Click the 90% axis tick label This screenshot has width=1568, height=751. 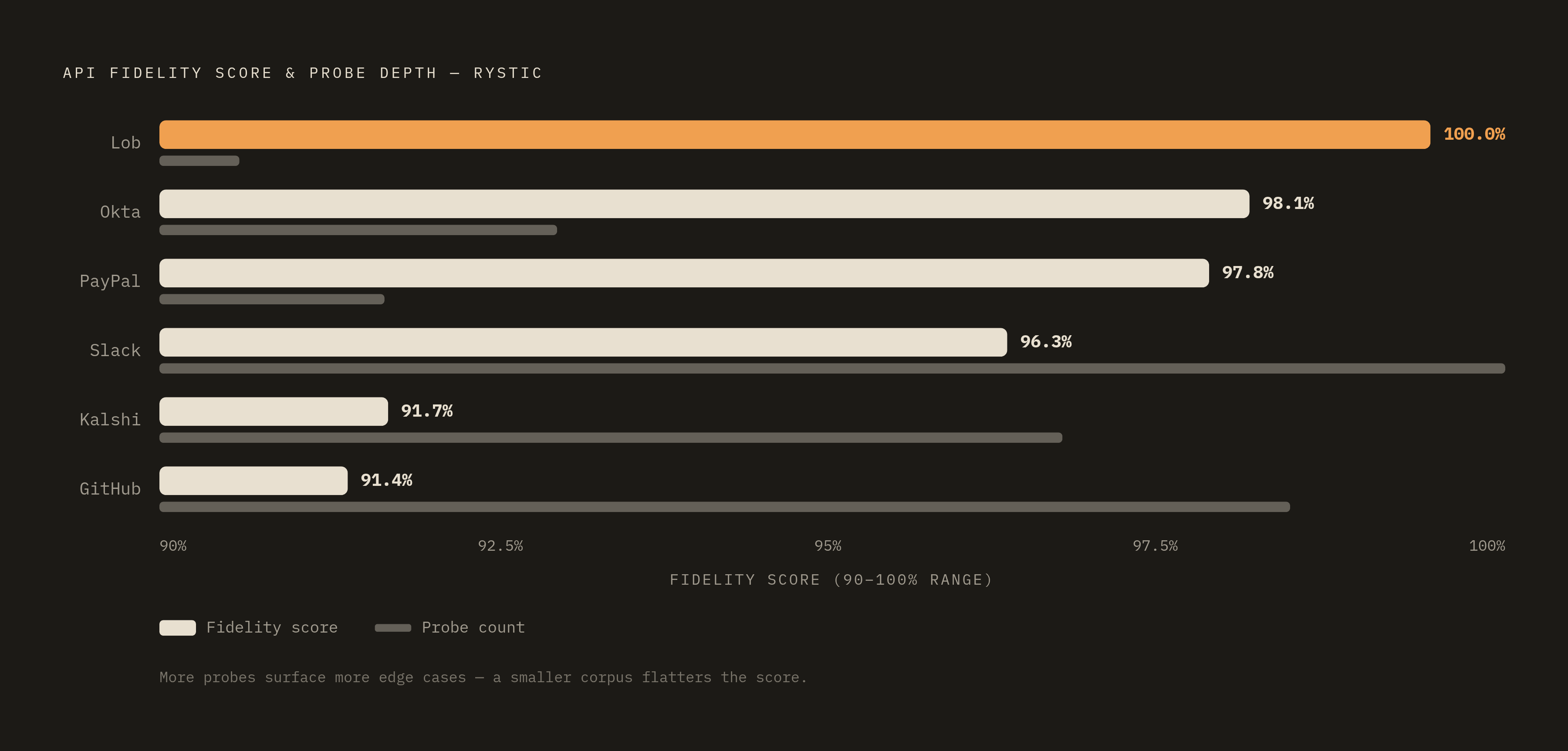(173, 546)
